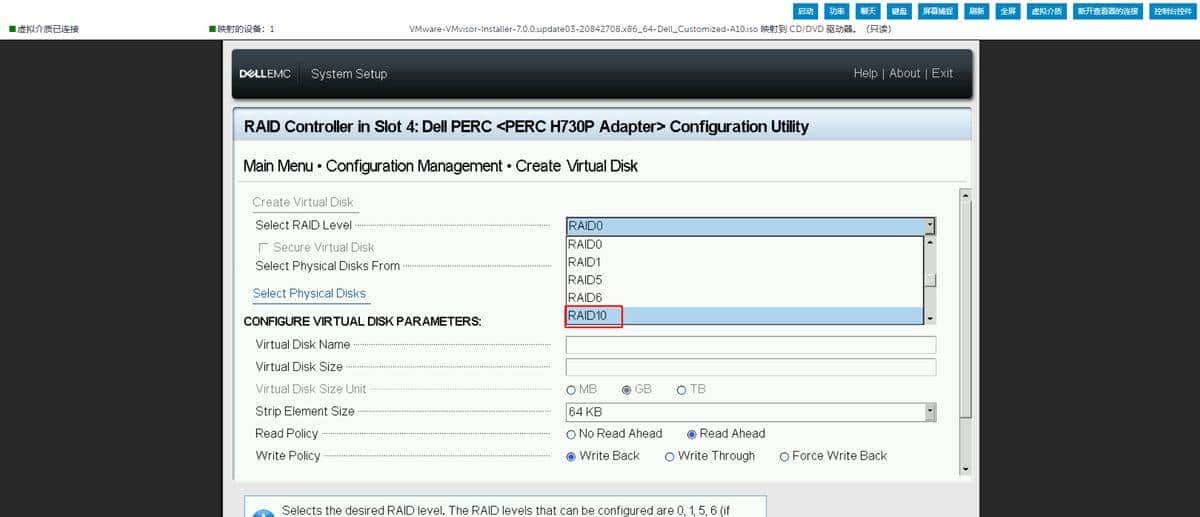The height and width of the screenshot is (517, 1200).
Task: Switch to 全屏 full screen mode
Action: click(1008, 11)
